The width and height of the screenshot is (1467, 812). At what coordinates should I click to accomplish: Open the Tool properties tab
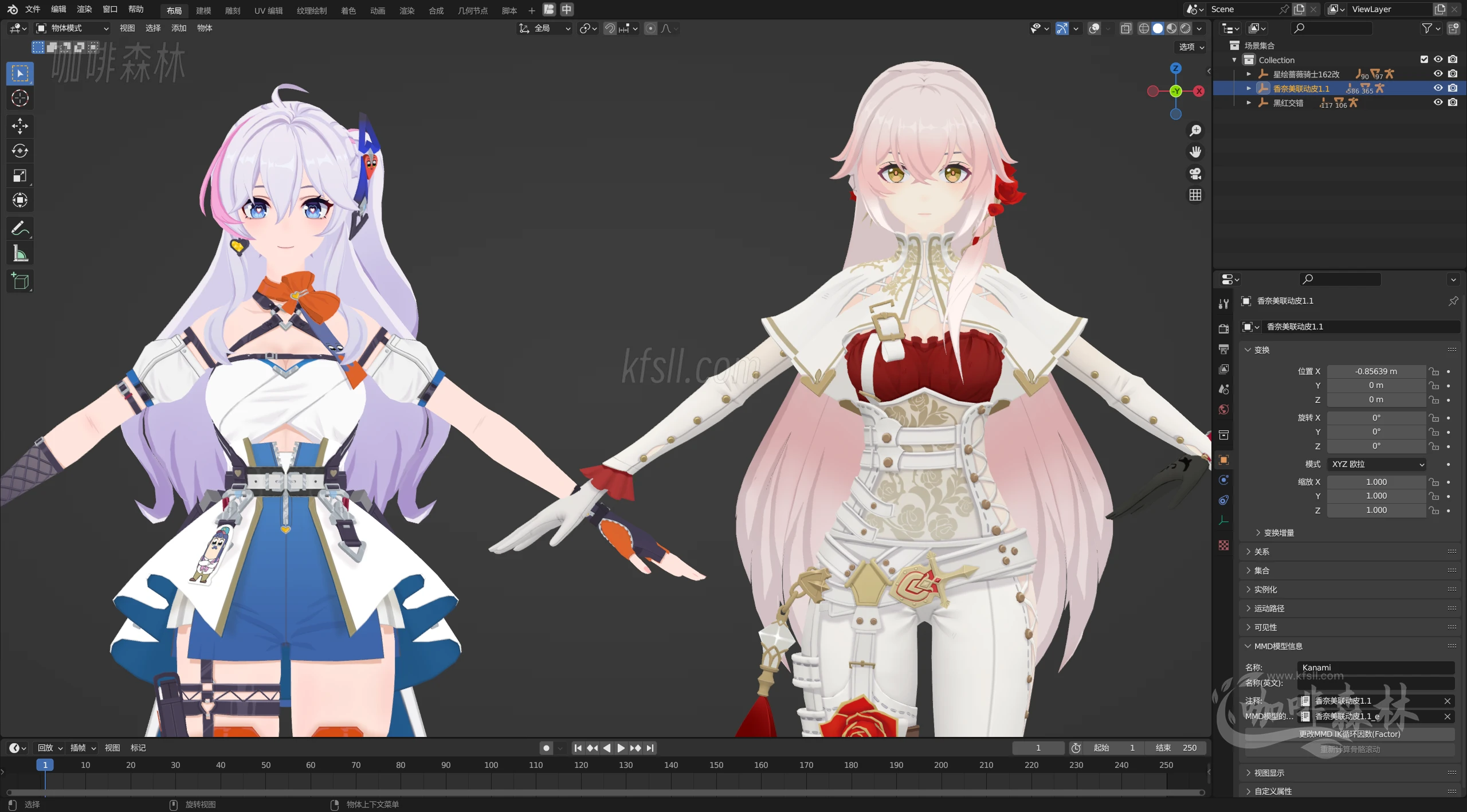tap(1224, 304)
